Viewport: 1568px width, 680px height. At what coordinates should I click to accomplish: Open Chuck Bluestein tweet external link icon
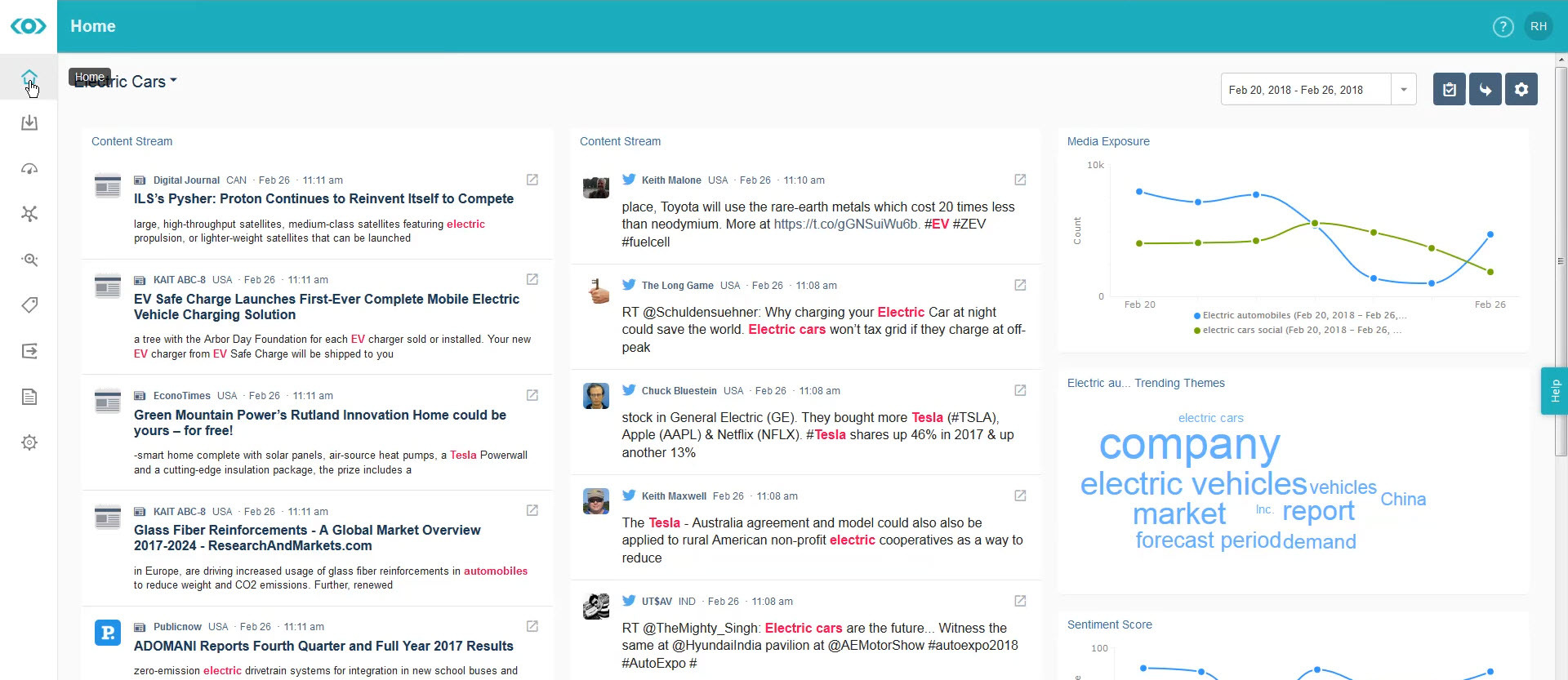click(x=1020, y=390)
